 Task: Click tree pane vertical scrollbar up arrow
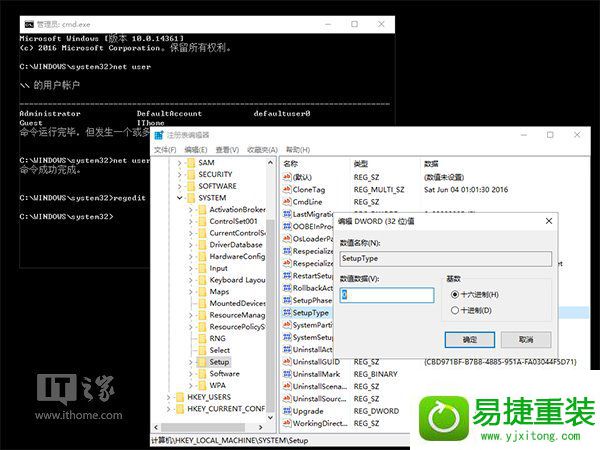(271, 163)
